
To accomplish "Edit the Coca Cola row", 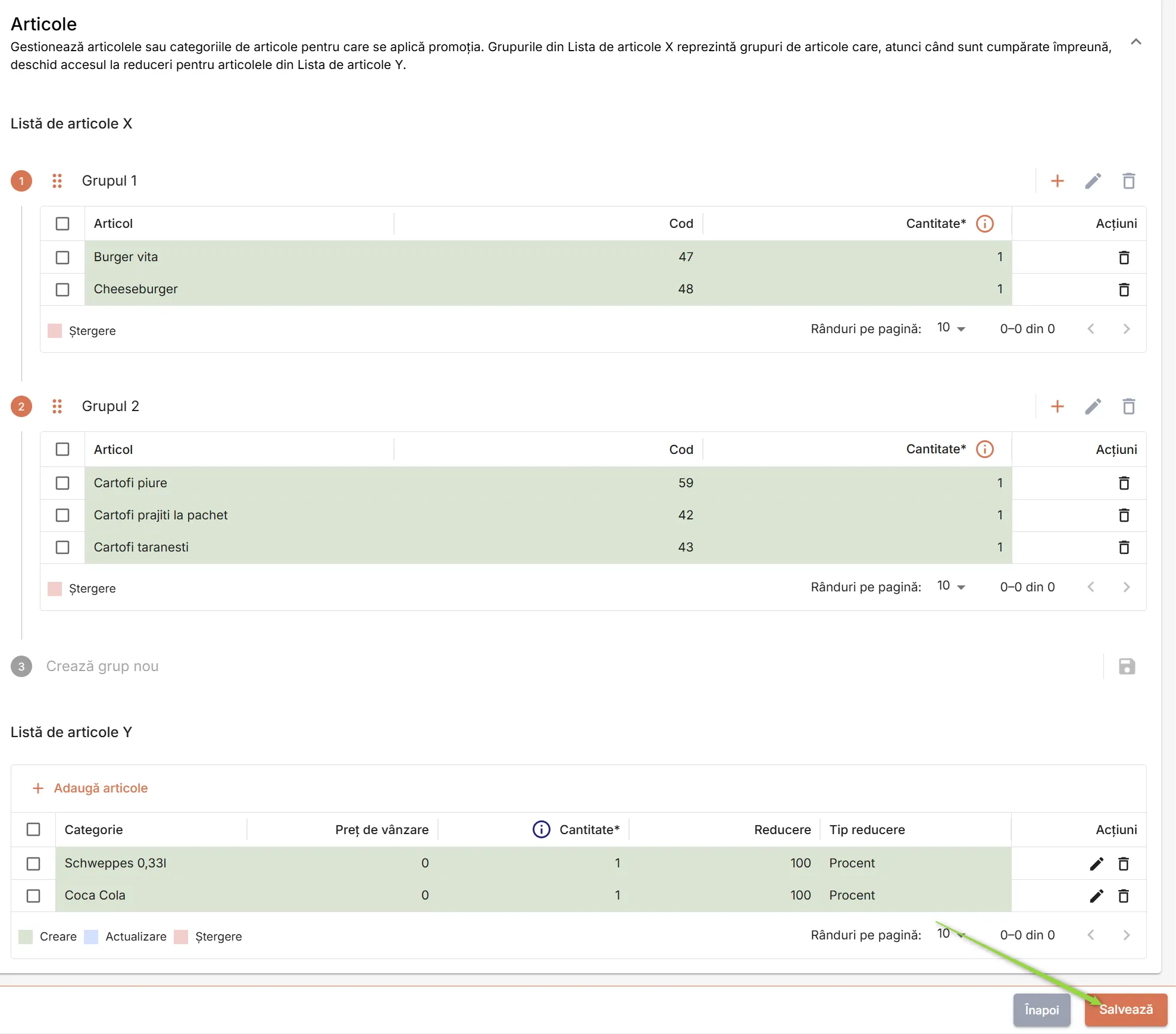I will (1096, 895).
